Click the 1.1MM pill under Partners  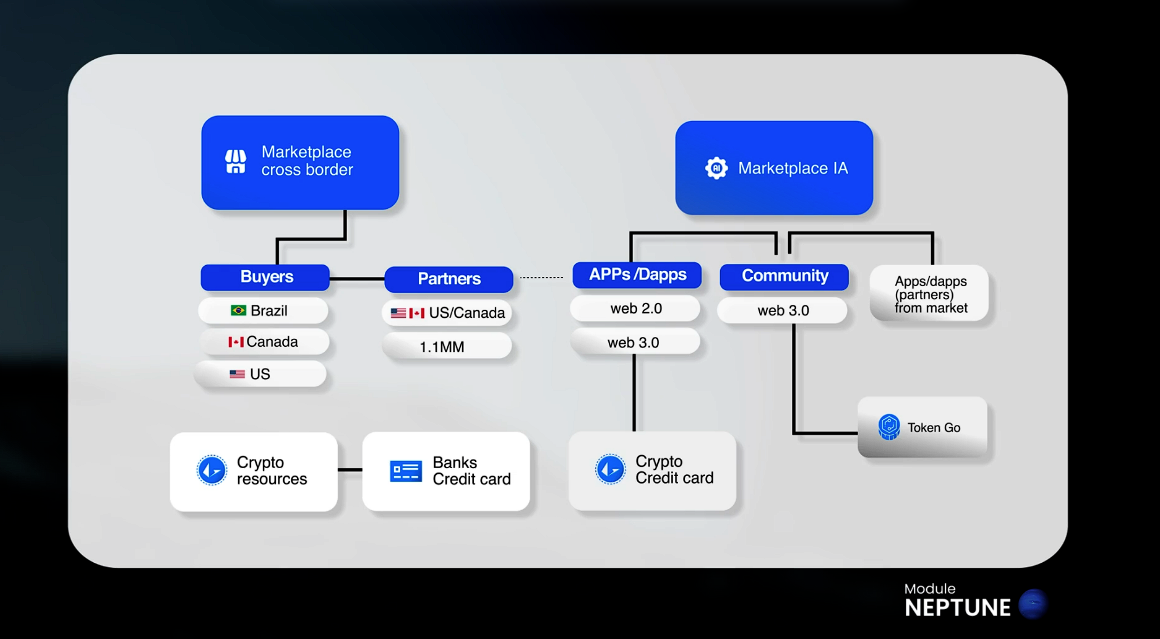point(447,346)
